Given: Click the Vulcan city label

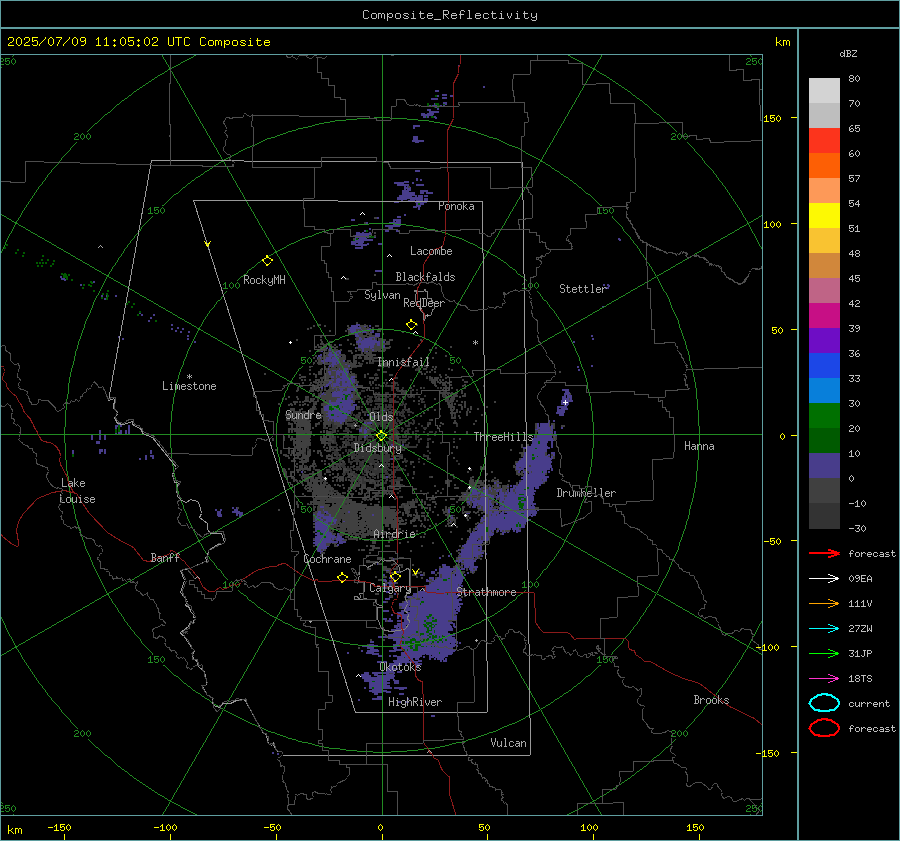Looking at the screenshot, I should tap(508, 743).
